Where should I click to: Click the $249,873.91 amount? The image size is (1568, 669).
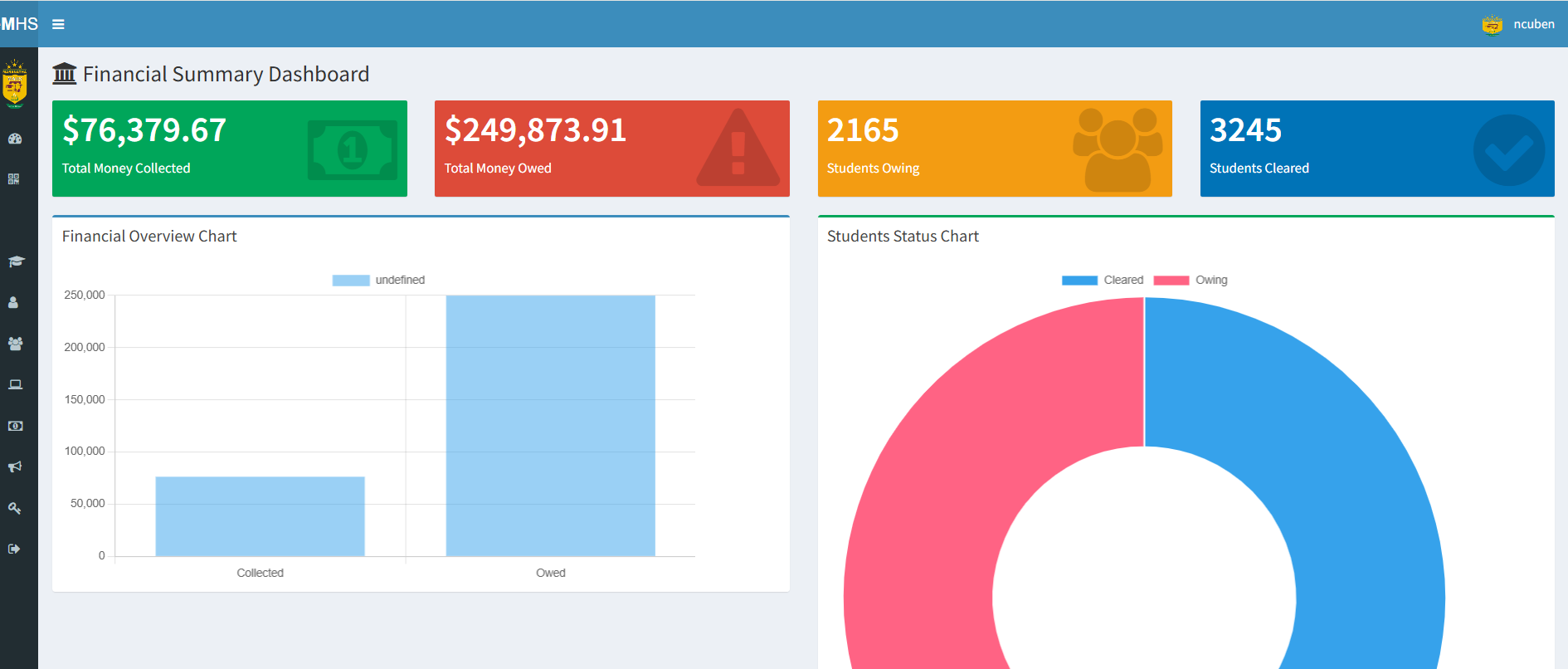[x=535, y=130]
